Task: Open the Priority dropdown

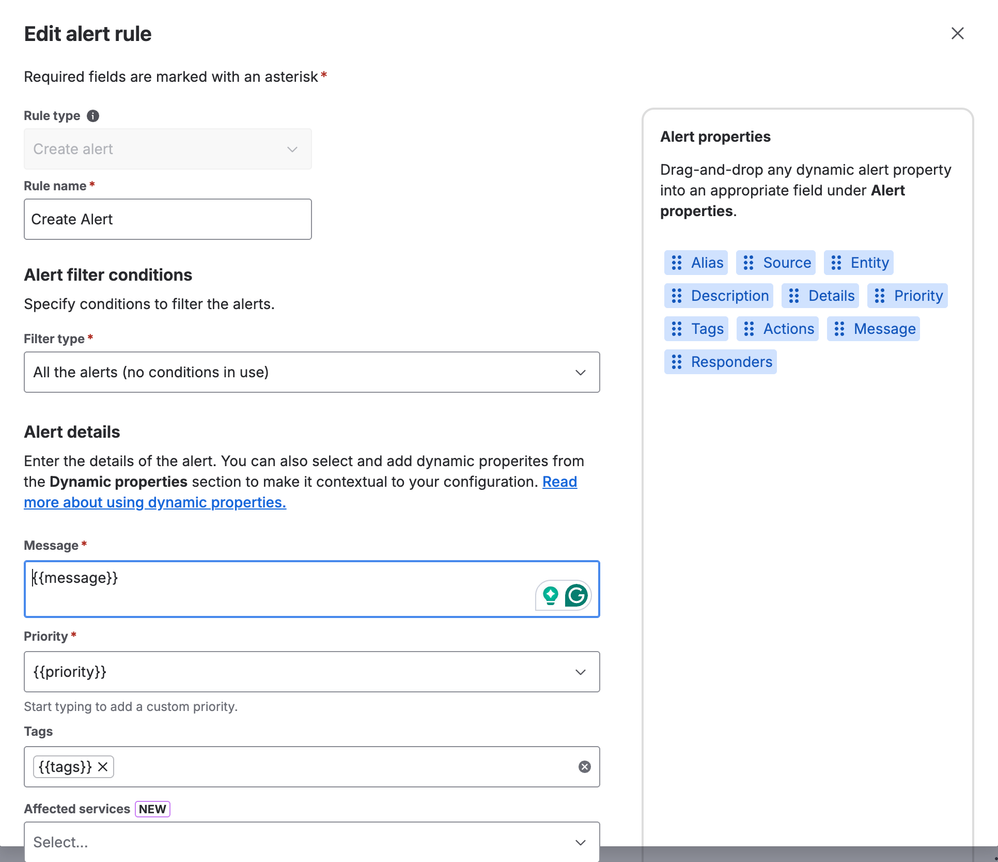Action: (x=580, y=671)
